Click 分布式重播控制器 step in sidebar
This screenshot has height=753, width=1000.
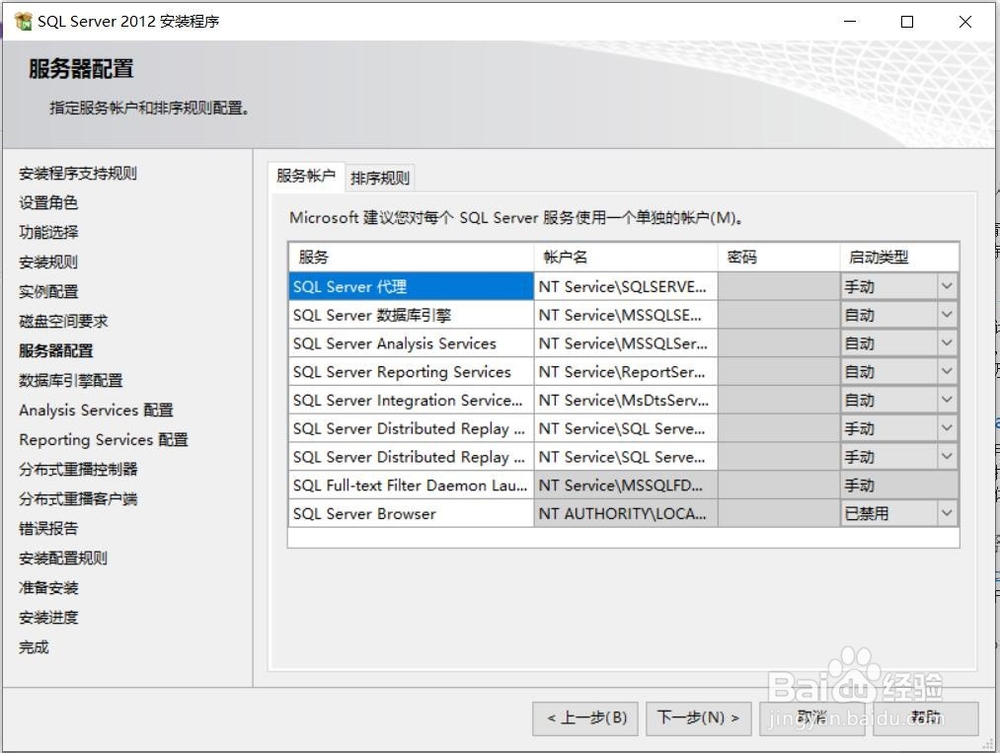(78, 469)
